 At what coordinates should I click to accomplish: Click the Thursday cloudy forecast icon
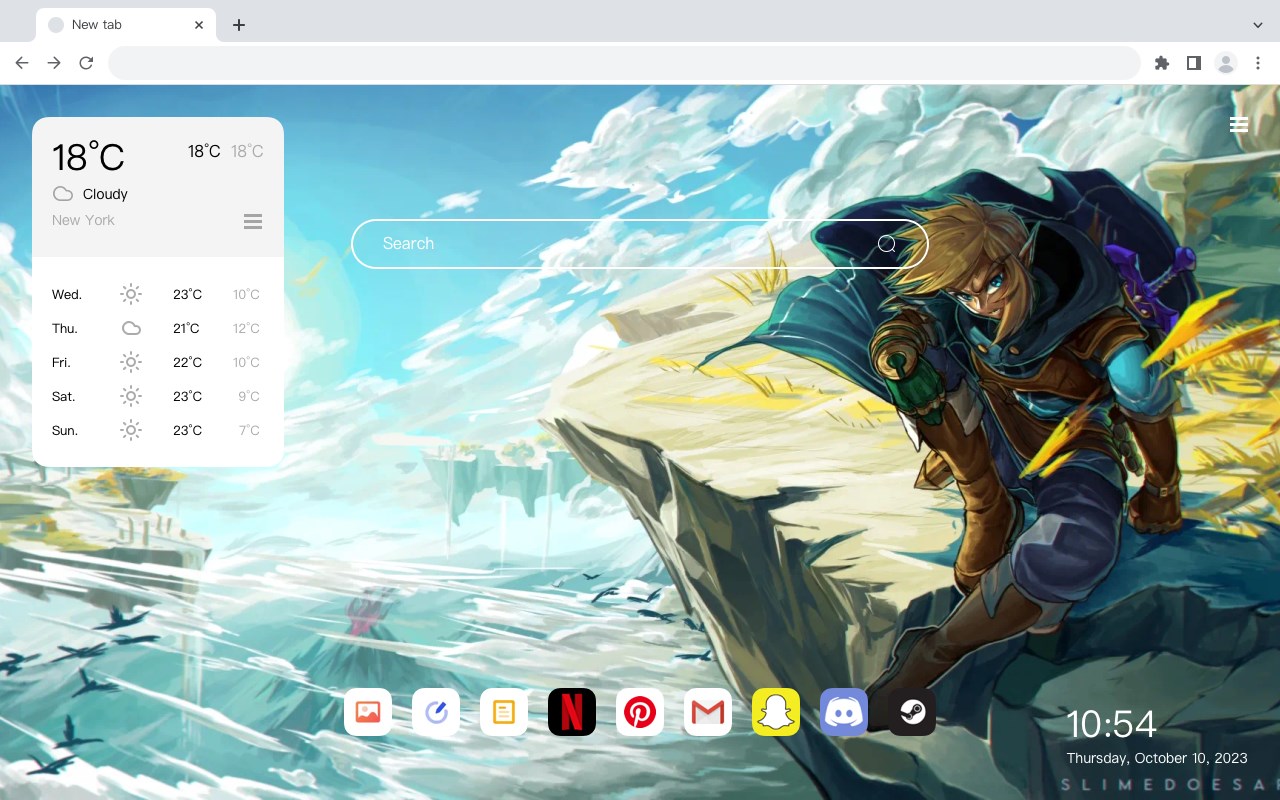click(x=131, y=328)
